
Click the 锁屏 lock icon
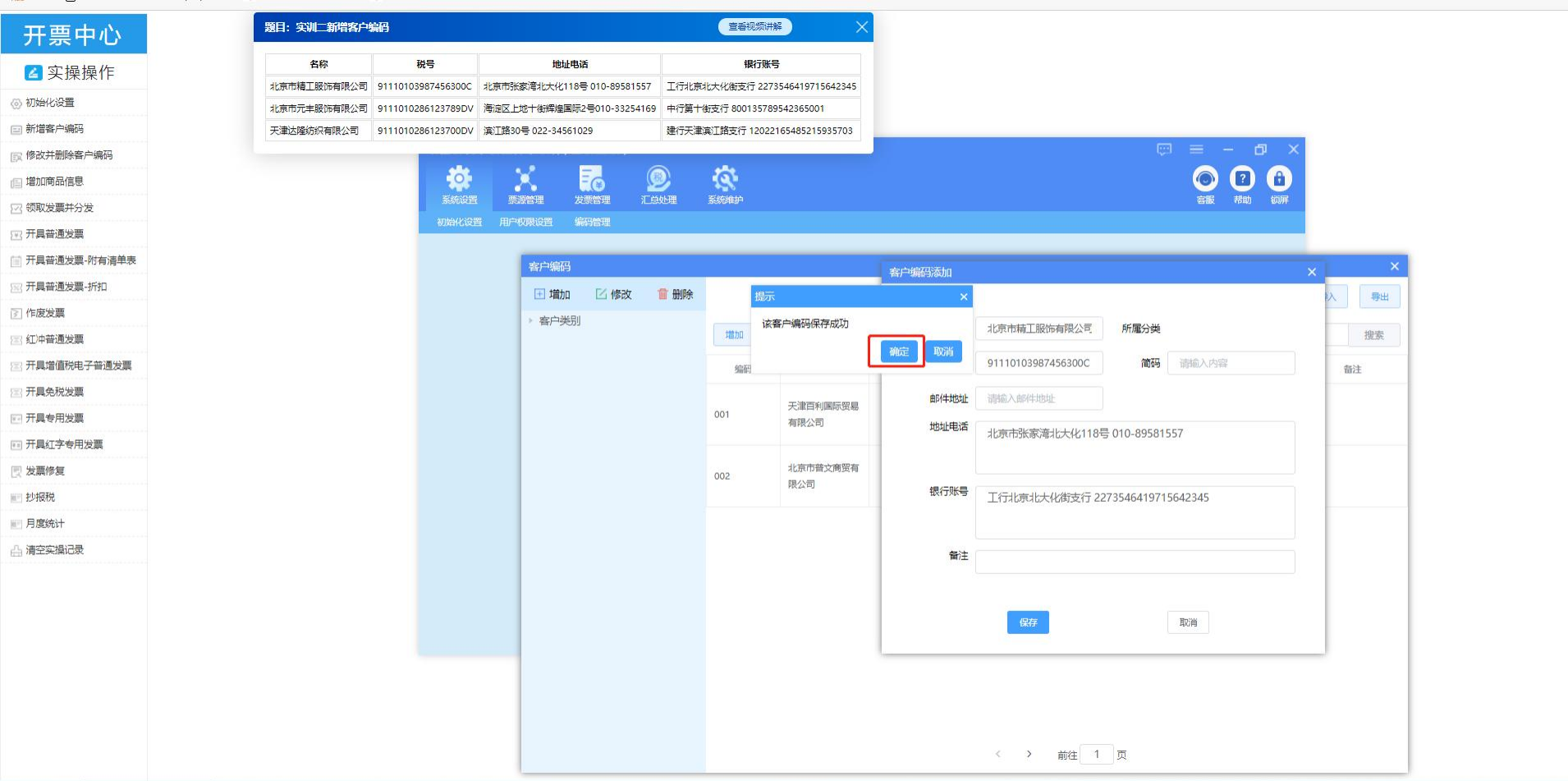click(x=1279, y=179)
